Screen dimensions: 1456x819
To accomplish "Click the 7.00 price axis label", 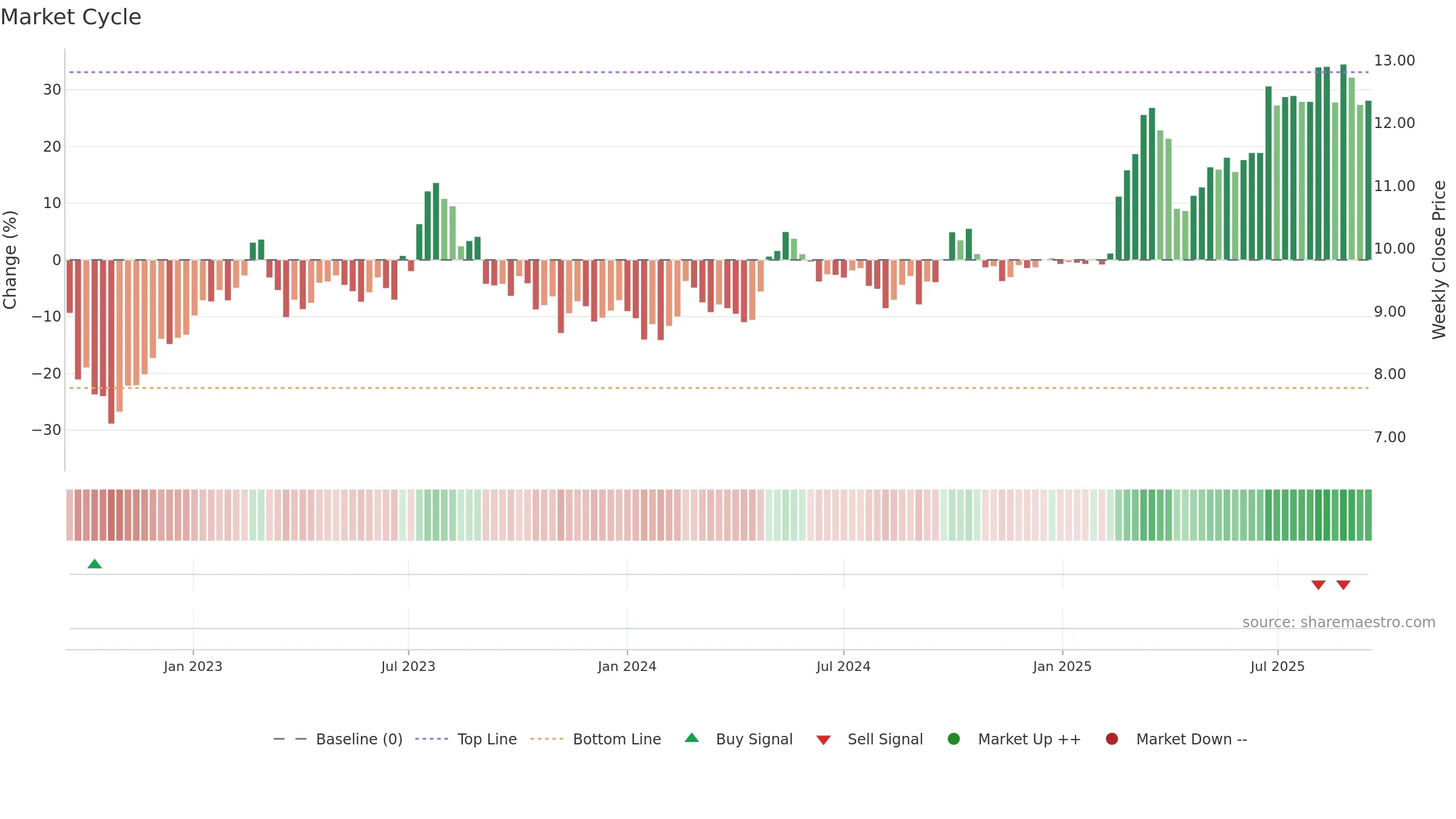I will (1389, 437).
